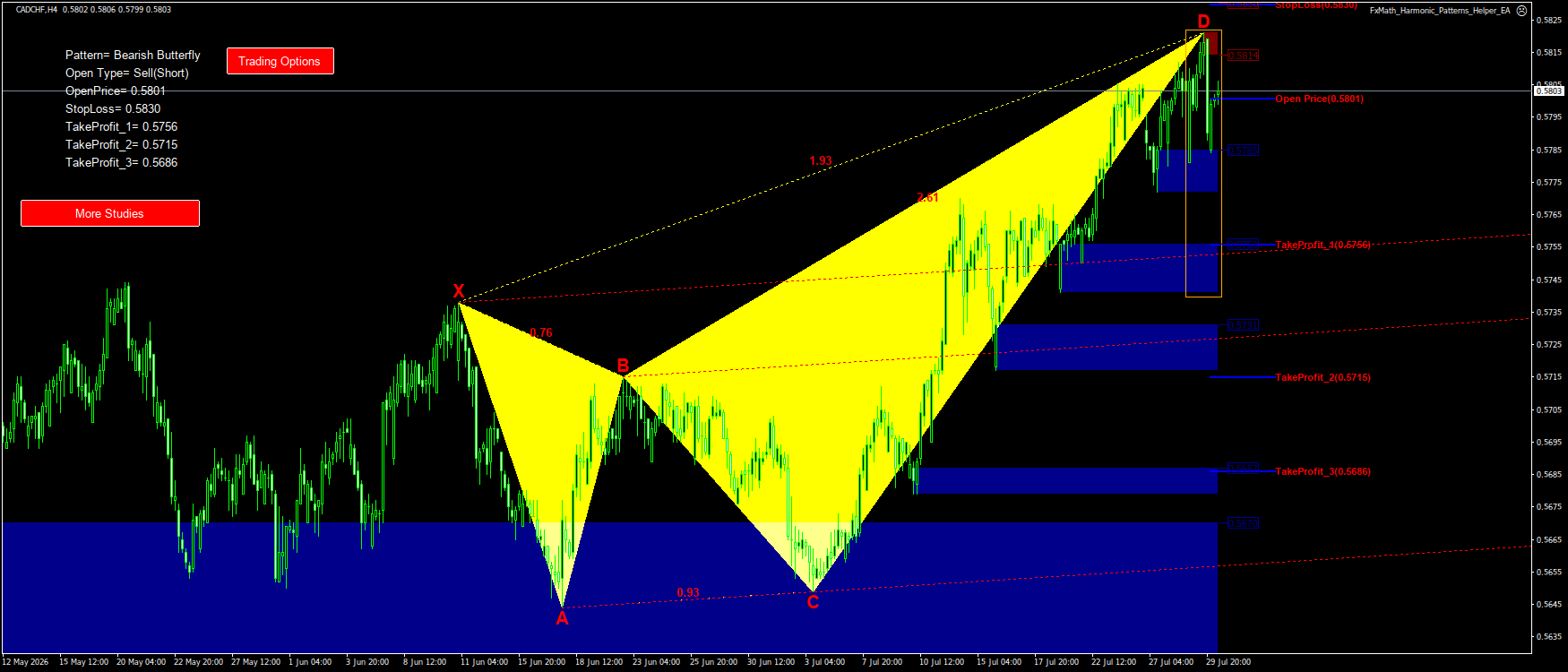Click the TakeProfit_2= 0.5715 info line

[122, 144]
